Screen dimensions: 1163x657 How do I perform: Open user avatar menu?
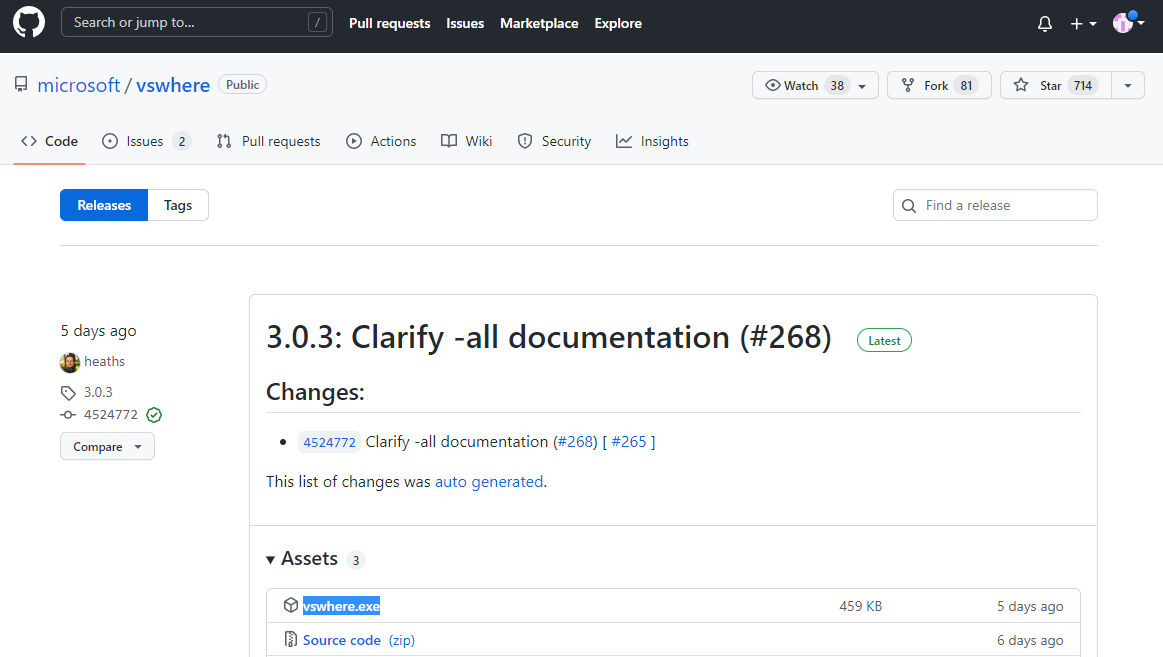(1128, 23)
